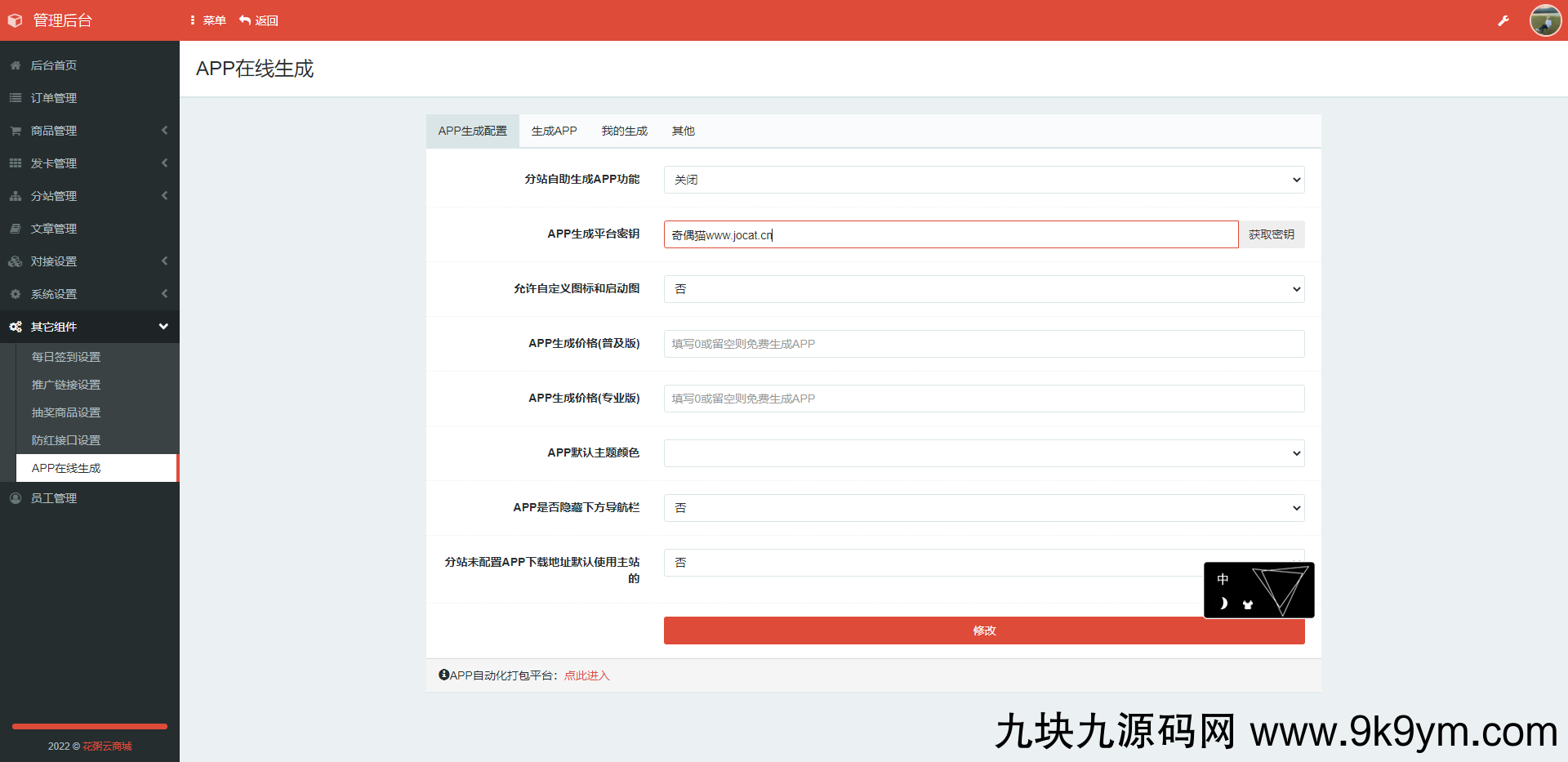
Task: Click the APP生成价格(普及版) input field
Action: coord(983,344)
